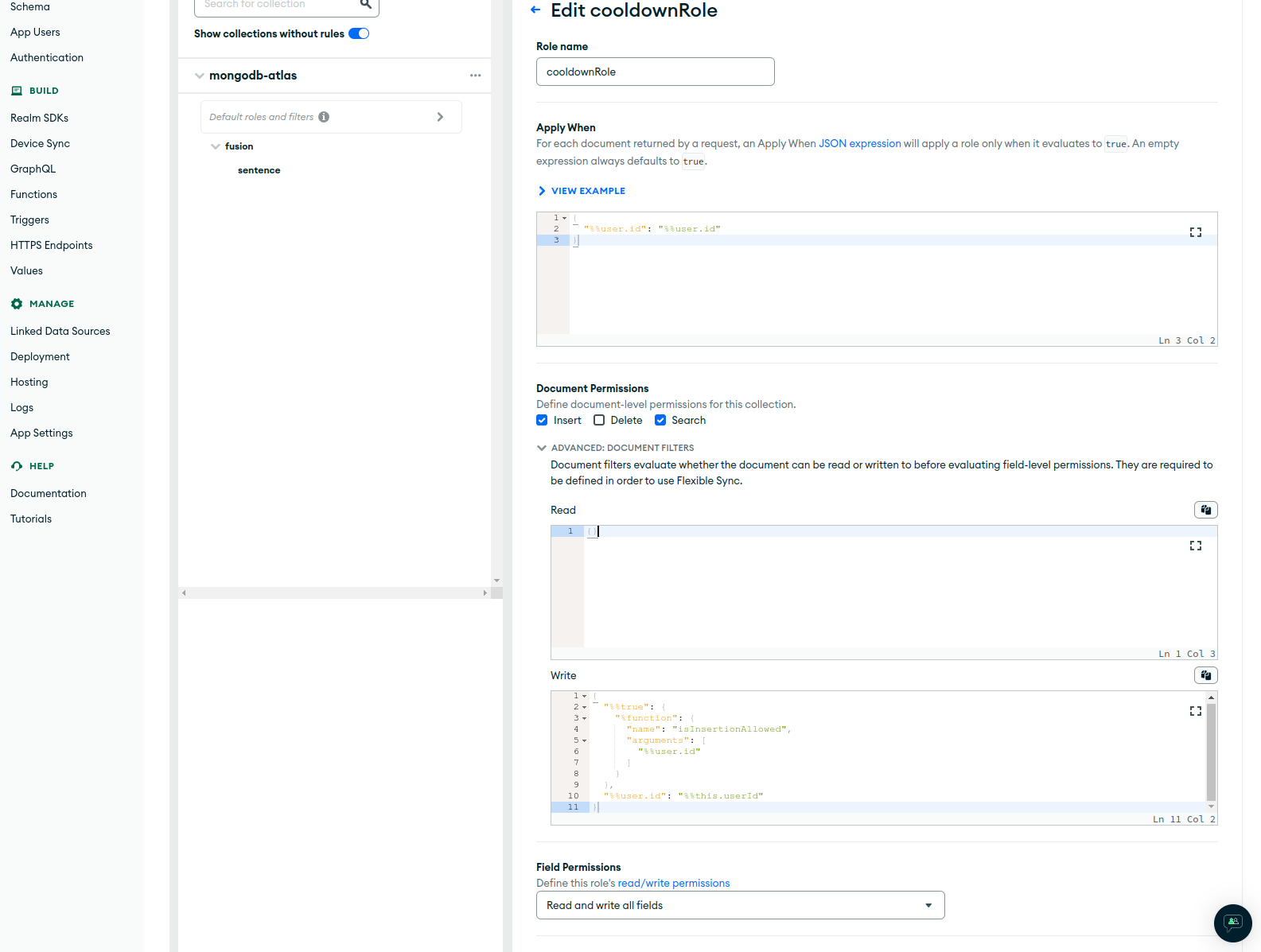Fold line 1 in the Apply When editor
The image size is (1261, 952).
[x=565, y=218]
